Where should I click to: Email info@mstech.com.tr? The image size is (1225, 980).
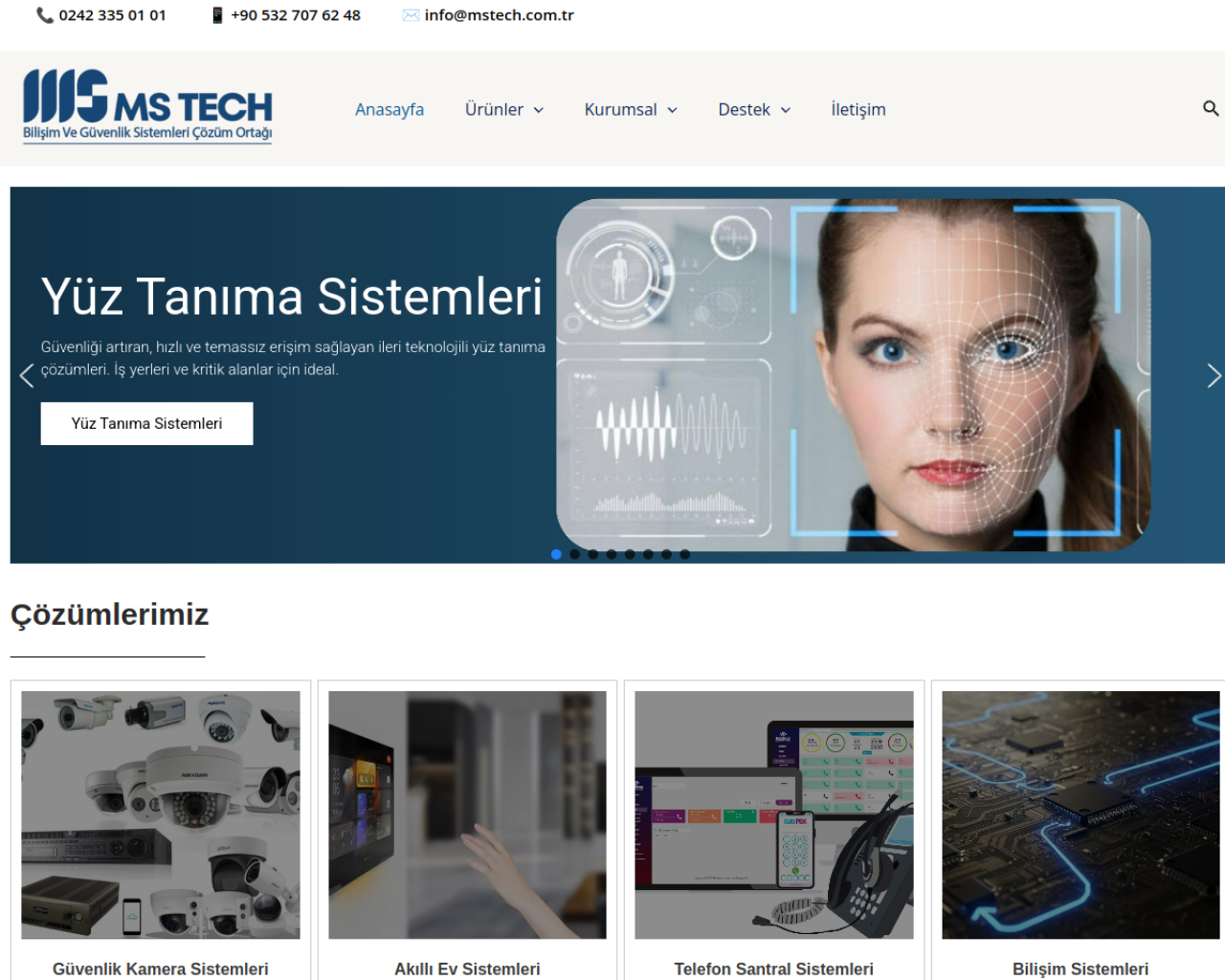pyautogui.click(x=499, y=15)
